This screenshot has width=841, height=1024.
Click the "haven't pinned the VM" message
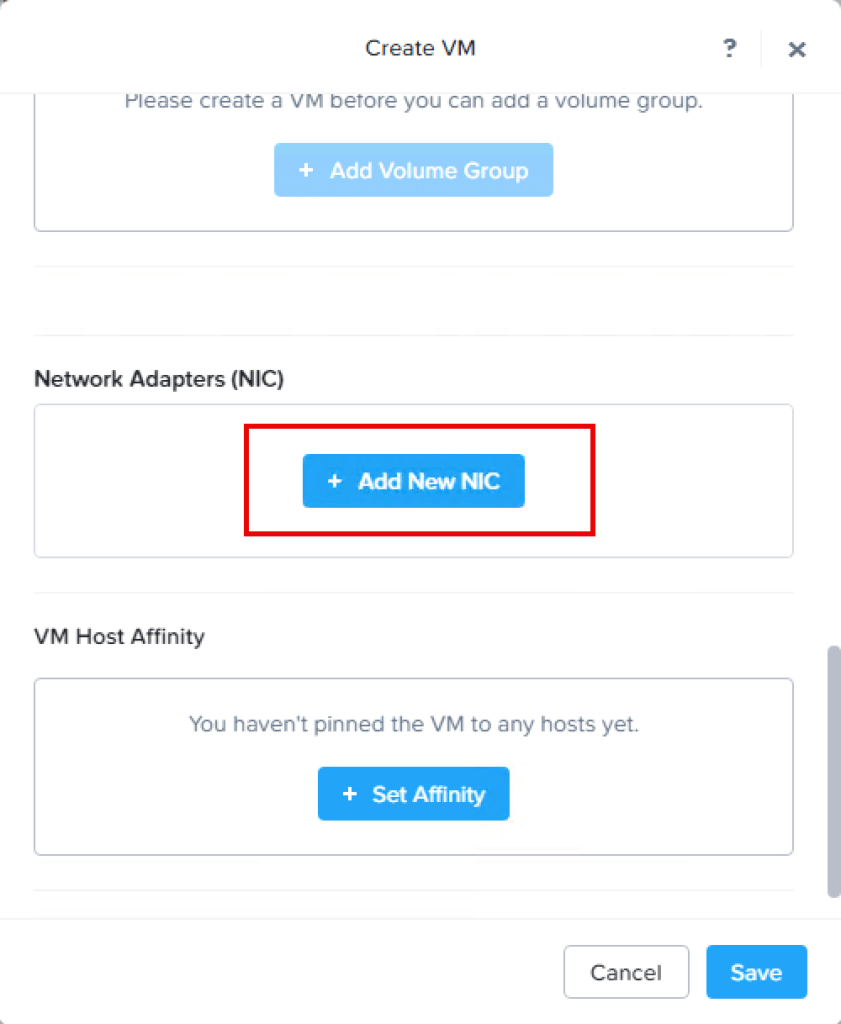tap(413, 723)
